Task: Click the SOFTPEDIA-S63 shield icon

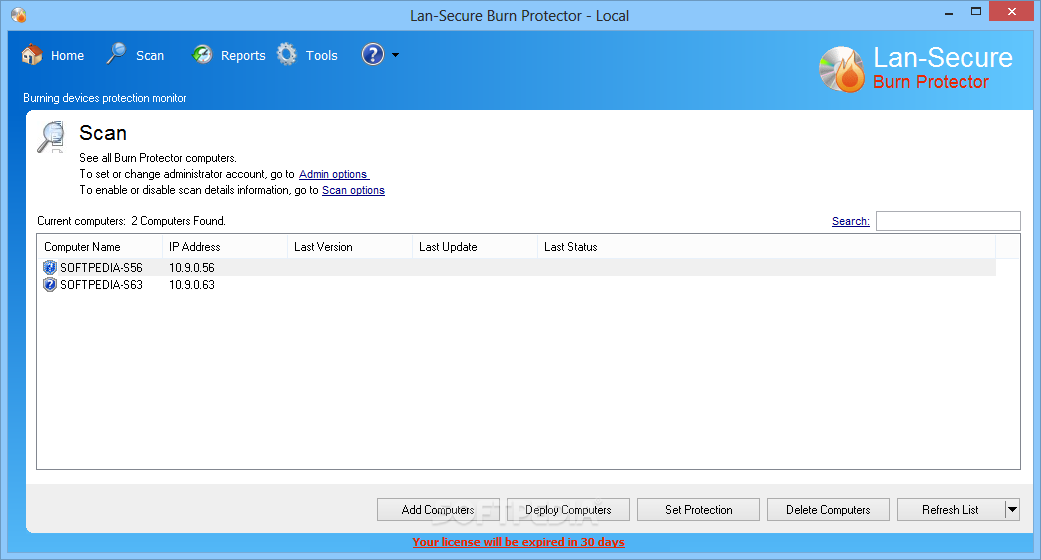Action: pyautogui.click(x=50, y=284)
